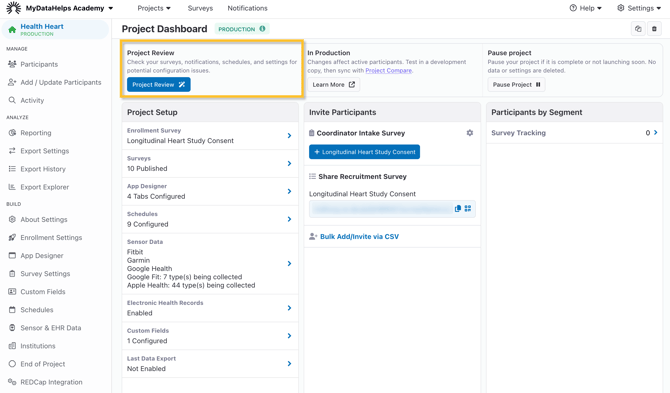Viewport: 670px width, 393px height.
Task: Click the Share Recruitment Survey list icon
Action: pyautogui.click(x=312, y=176)
